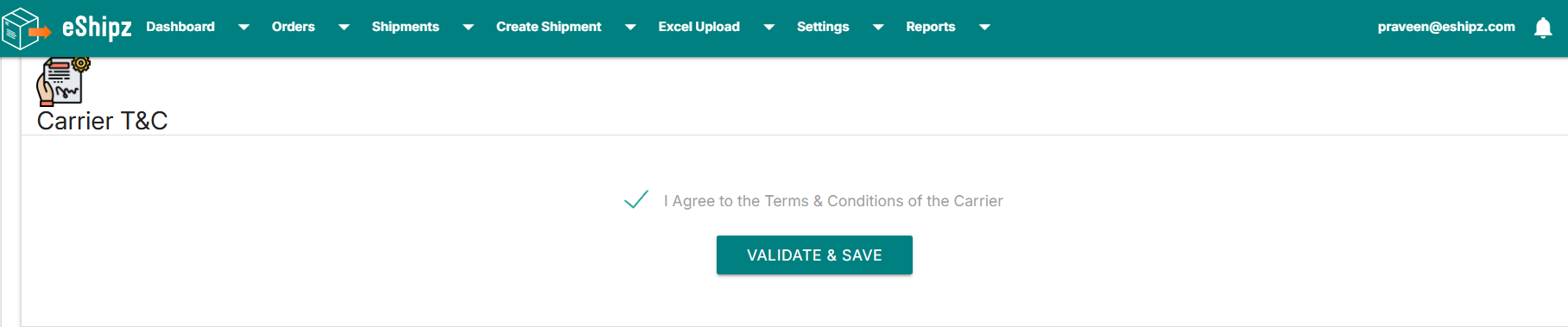Viewport: 1568px width, 327px height.
Task: Expand the Orders dropdown arrow
Action: (x=344, y=28)
